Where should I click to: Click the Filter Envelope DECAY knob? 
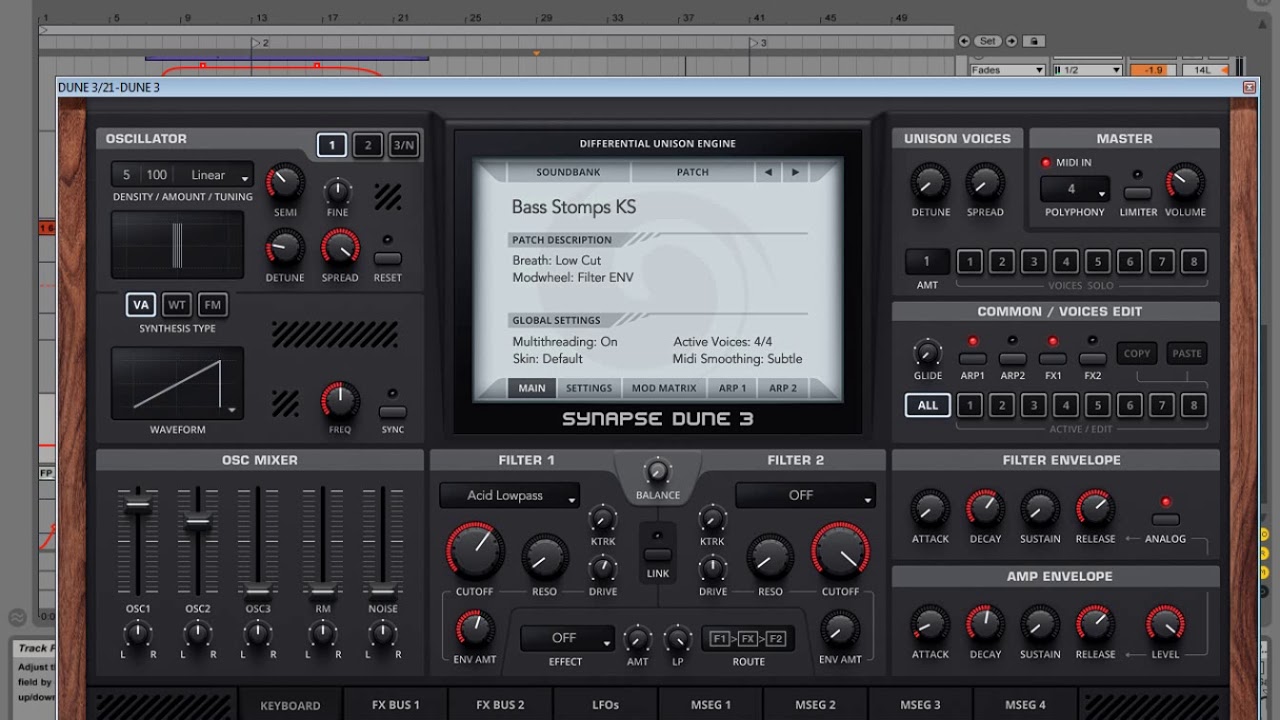point(985,509)
